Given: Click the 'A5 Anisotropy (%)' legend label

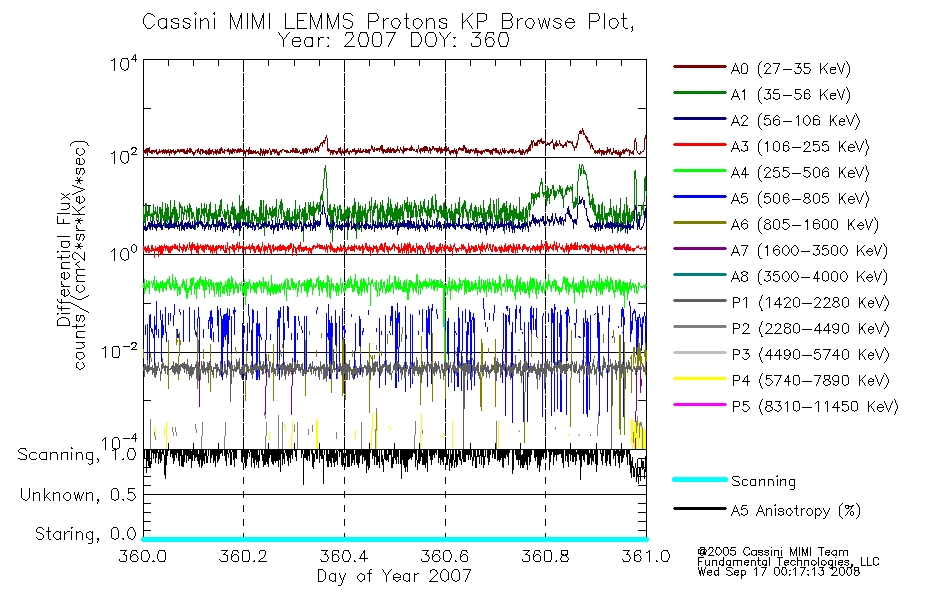Looking at the screenshot, I should [x=796, y=511].
